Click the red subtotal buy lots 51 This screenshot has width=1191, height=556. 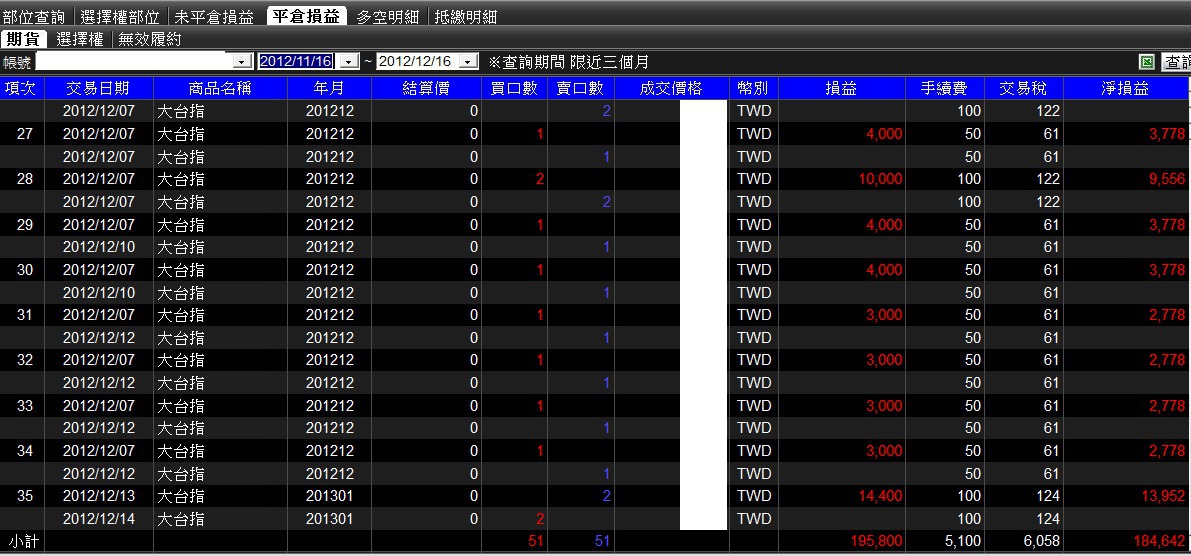(x=536, y=542)
